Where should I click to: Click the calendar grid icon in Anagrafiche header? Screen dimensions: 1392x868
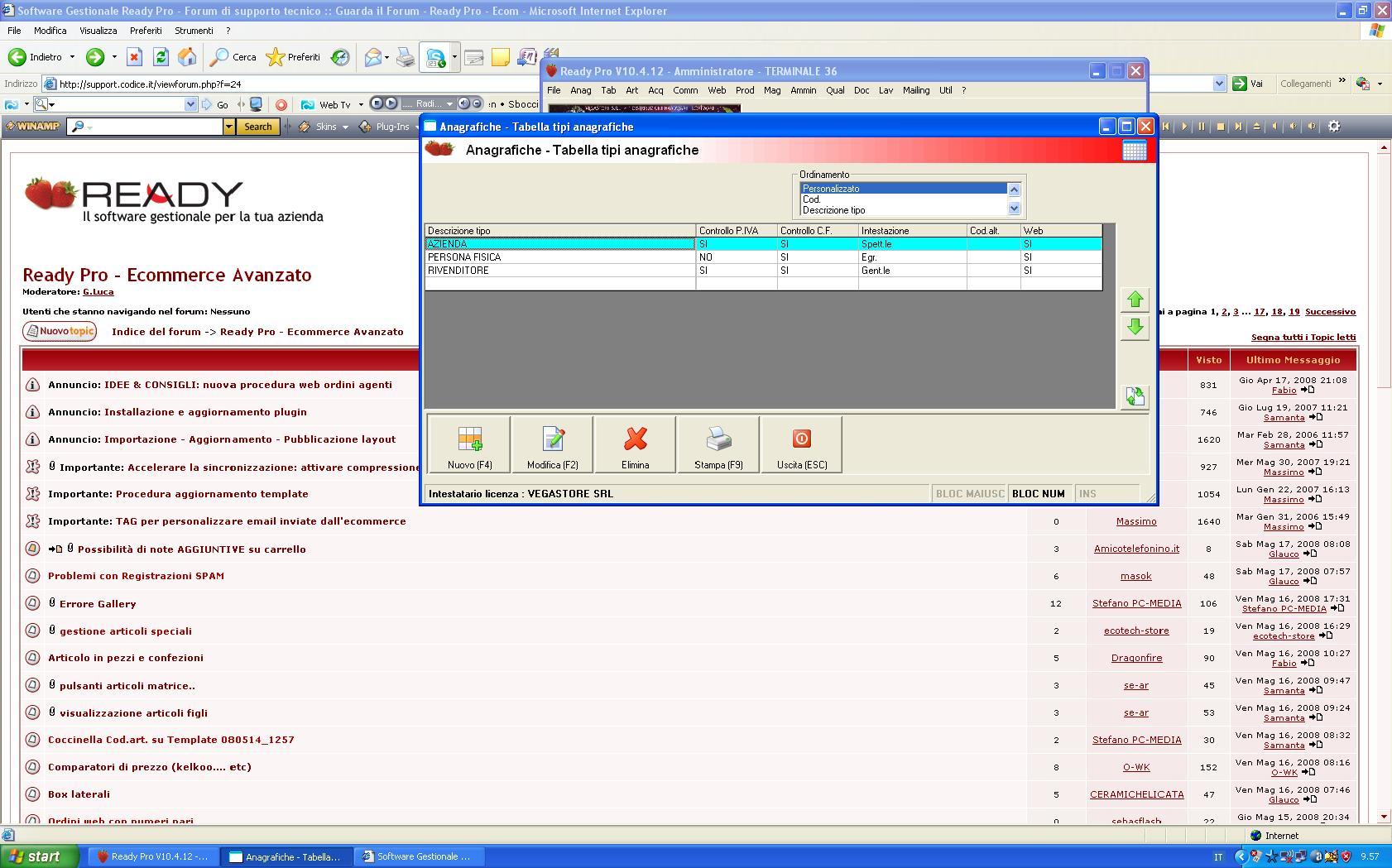(x=1134, y=150)
